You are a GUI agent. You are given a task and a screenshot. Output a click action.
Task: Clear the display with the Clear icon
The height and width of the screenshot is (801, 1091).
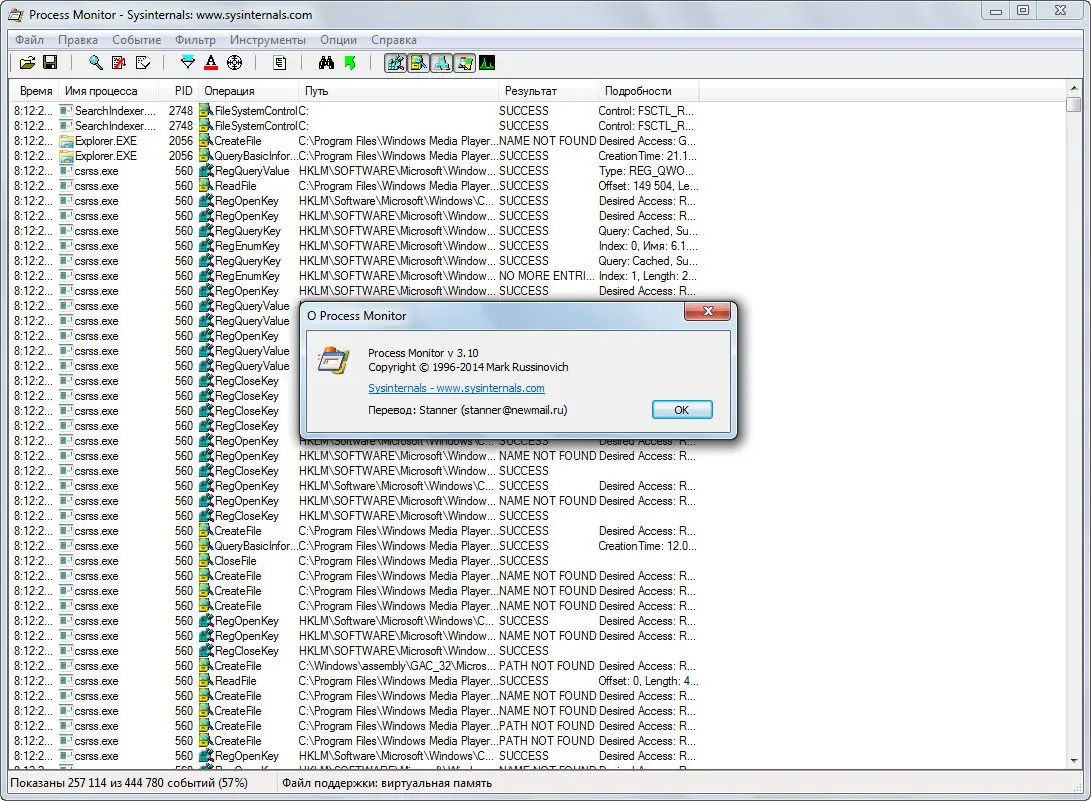click(x=143, y=63)
